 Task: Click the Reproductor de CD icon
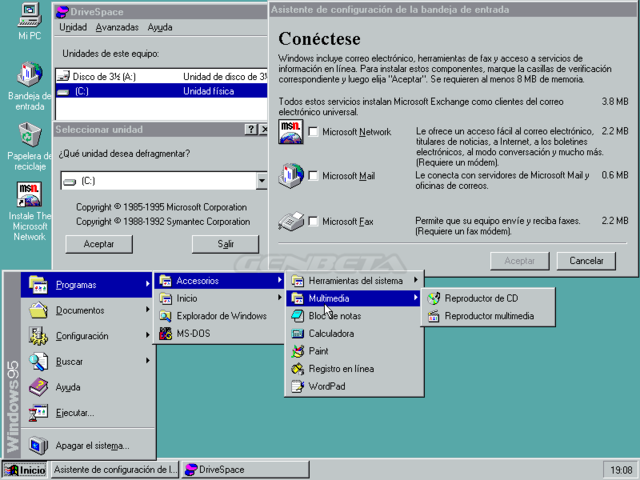[x=433, y=298]
